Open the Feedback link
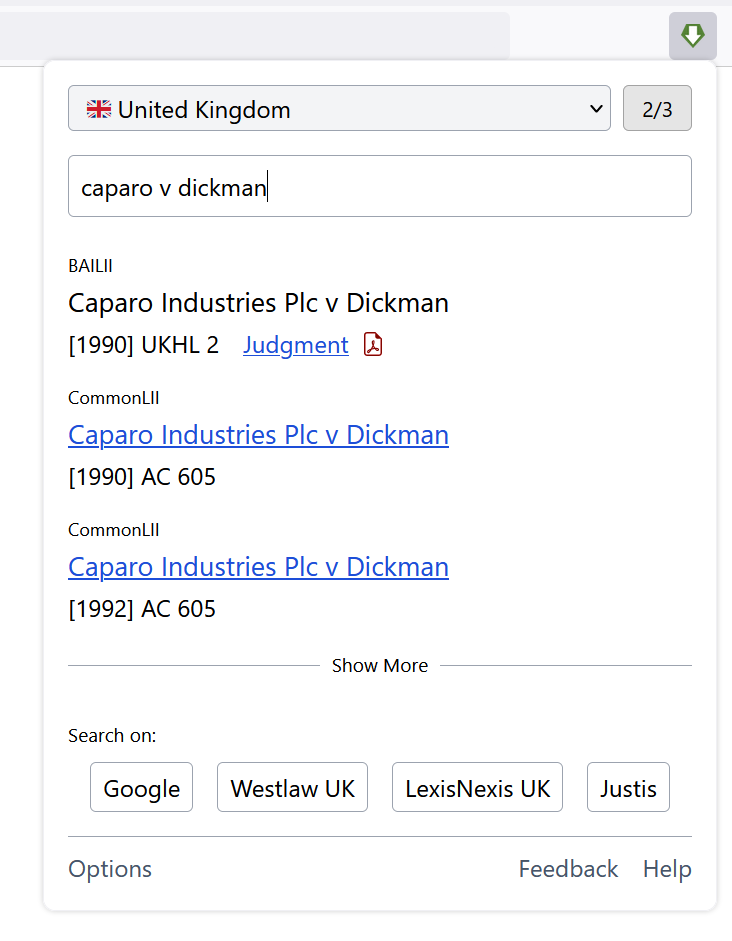The image size is (732, 941). 568,869
